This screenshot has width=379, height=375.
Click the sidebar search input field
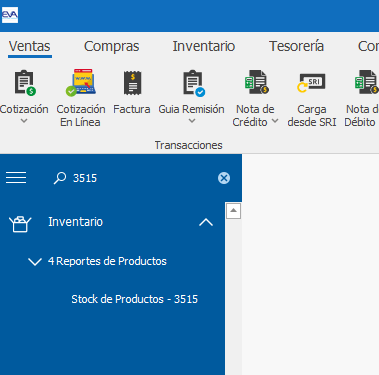(142, 178)
